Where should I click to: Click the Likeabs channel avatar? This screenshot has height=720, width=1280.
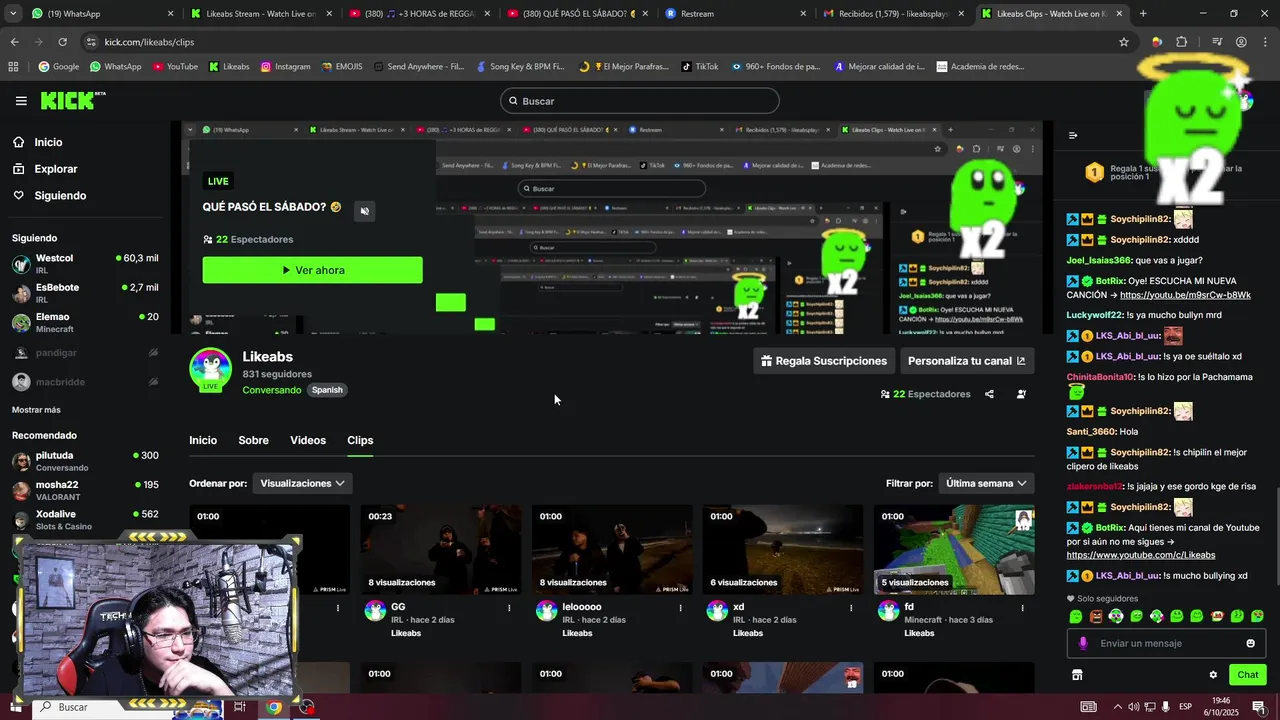(210, 369)
